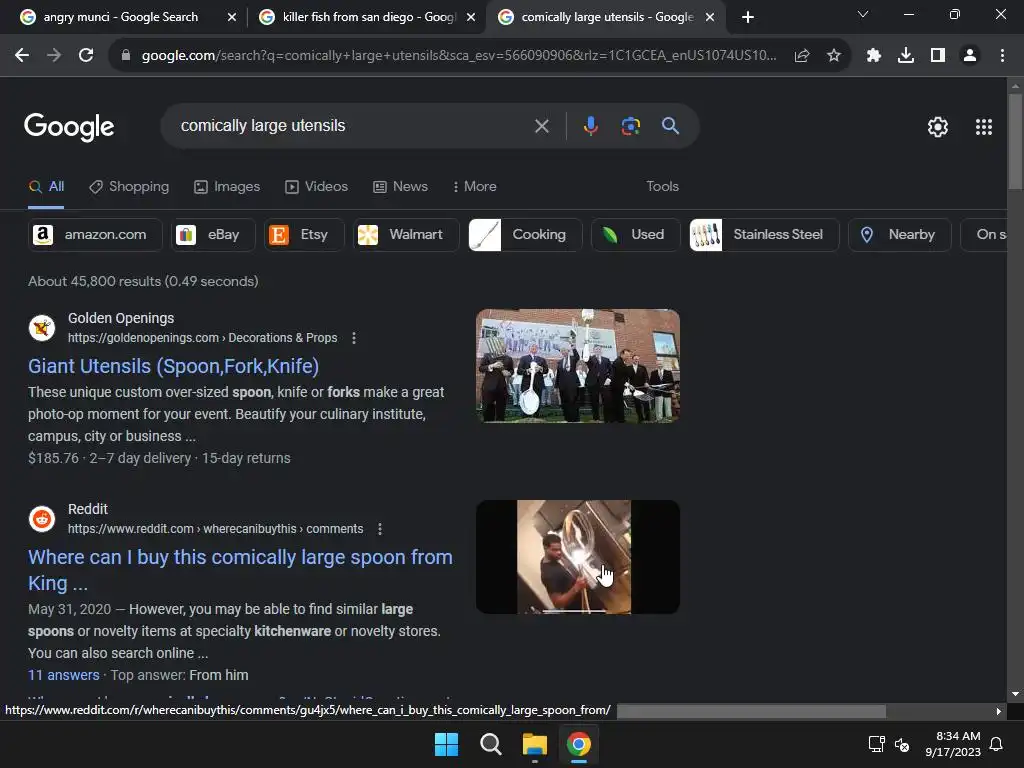The image size is (1024, 768).
Task: Open the Chrome profile icon
Action: pyautogui.click(x=970, y=56)
